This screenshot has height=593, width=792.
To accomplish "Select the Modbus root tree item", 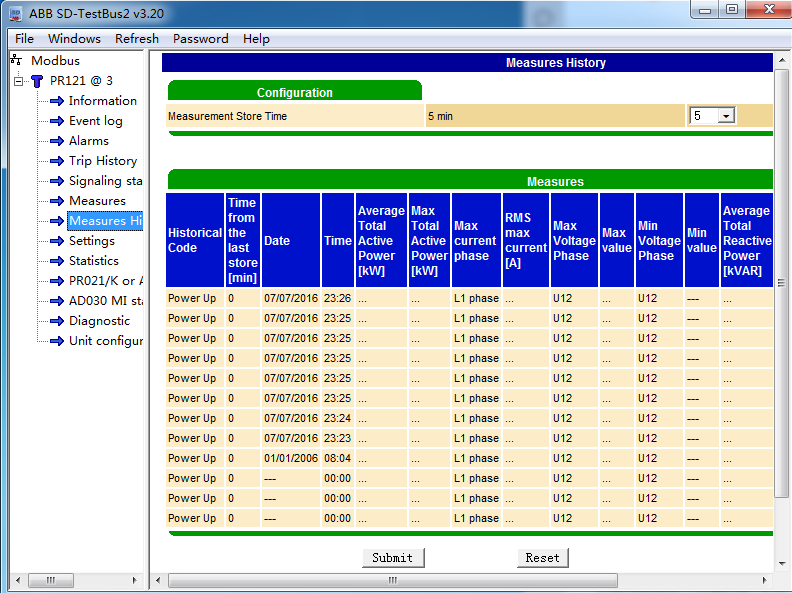I will (x=55, y=61).
